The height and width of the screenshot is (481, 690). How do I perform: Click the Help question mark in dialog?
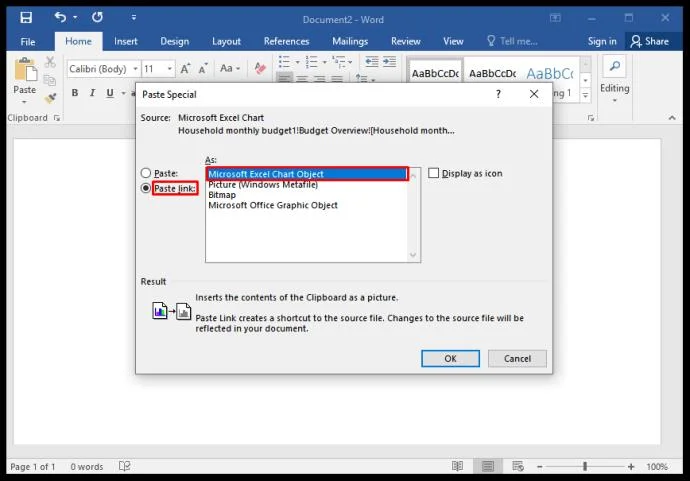tap(498, 94)
